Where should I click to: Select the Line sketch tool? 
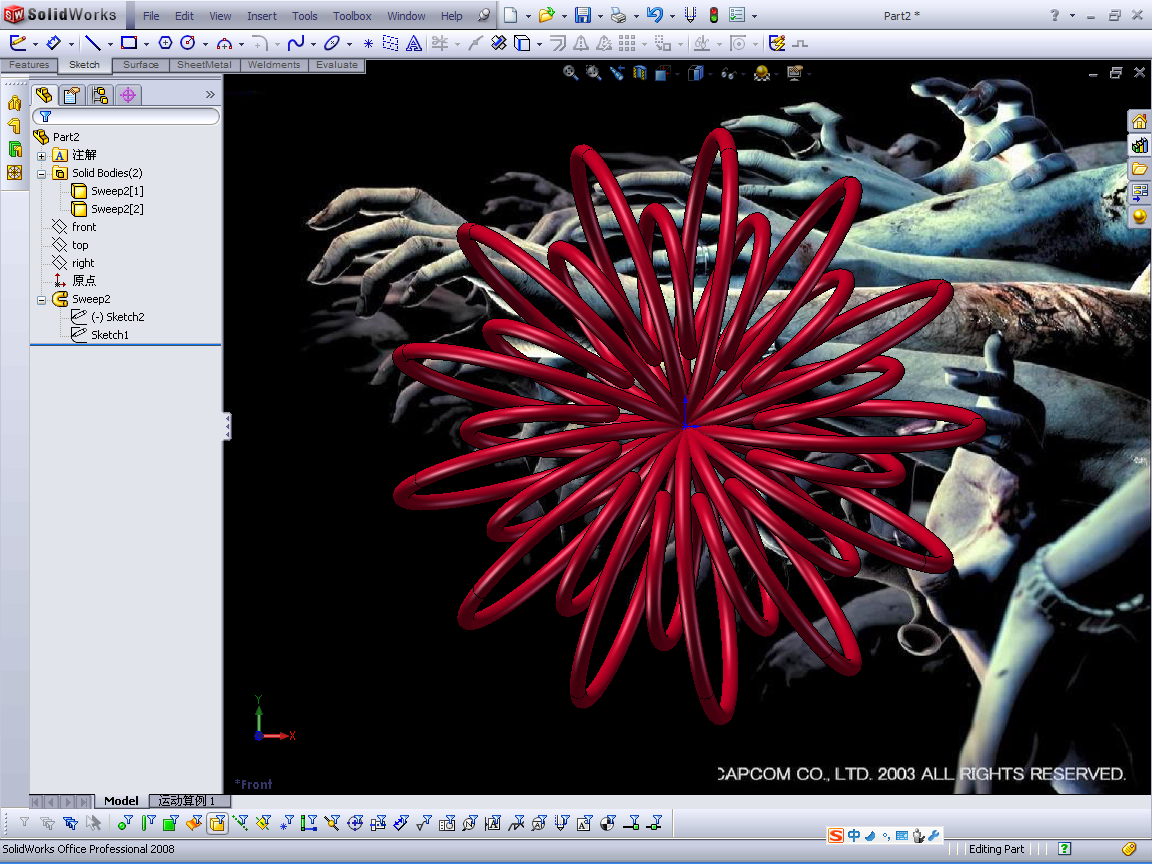click(92, 43)
